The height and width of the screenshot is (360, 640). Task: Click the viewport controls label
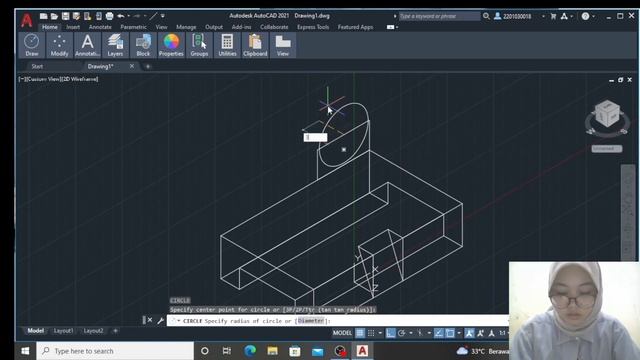click(58, 79)
